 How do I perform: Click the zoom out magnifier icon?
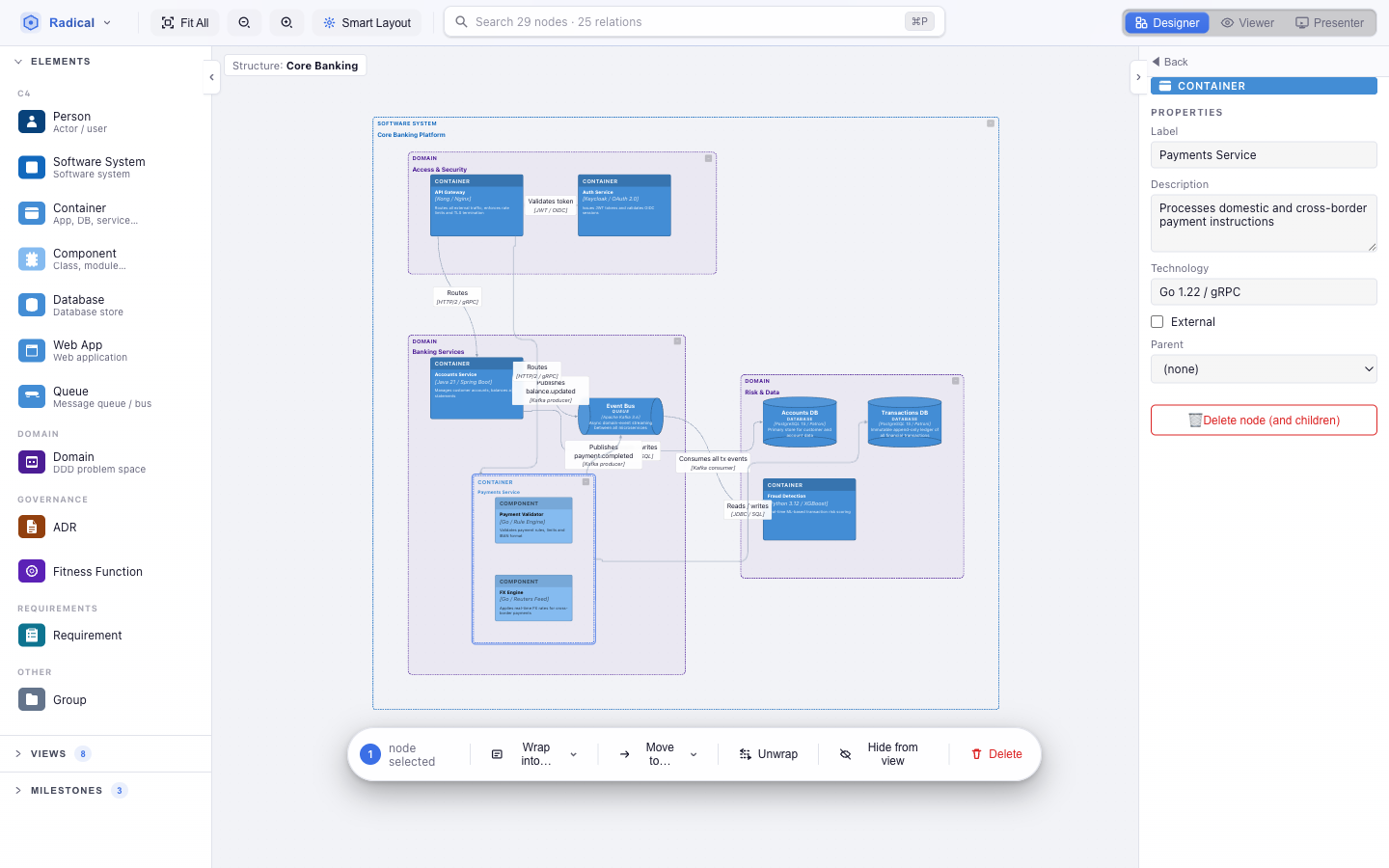click(245, 22)
